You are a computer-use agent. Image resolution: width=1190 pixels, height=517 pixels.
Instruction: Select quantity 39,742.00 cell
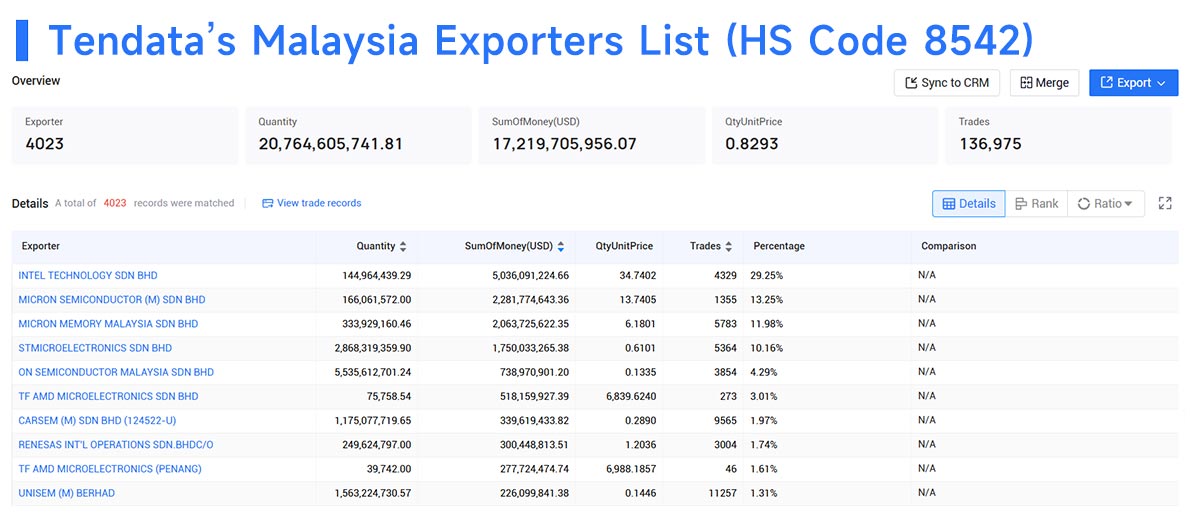click(x=389, y=469)
